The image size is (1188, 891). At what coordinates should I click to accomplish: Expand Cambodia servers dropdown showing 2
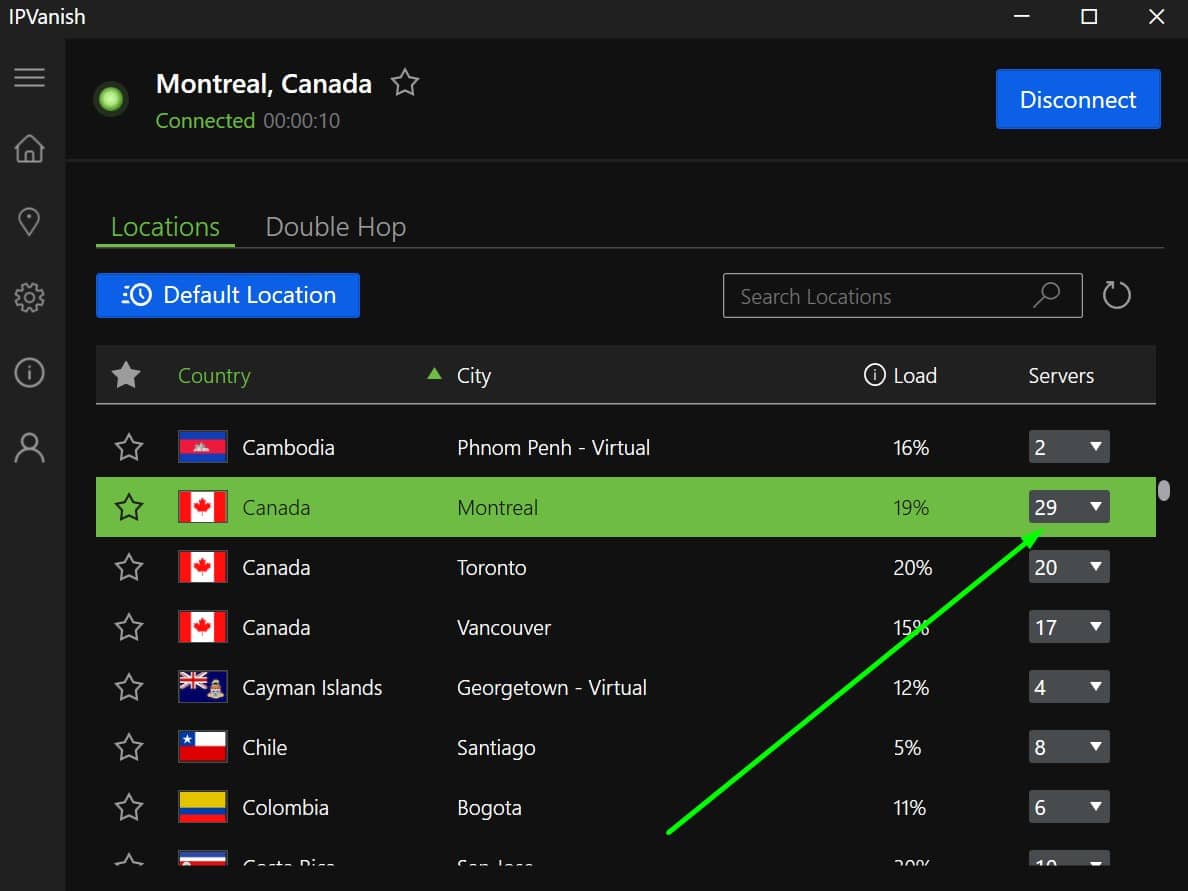click(x=1068, y=446)
